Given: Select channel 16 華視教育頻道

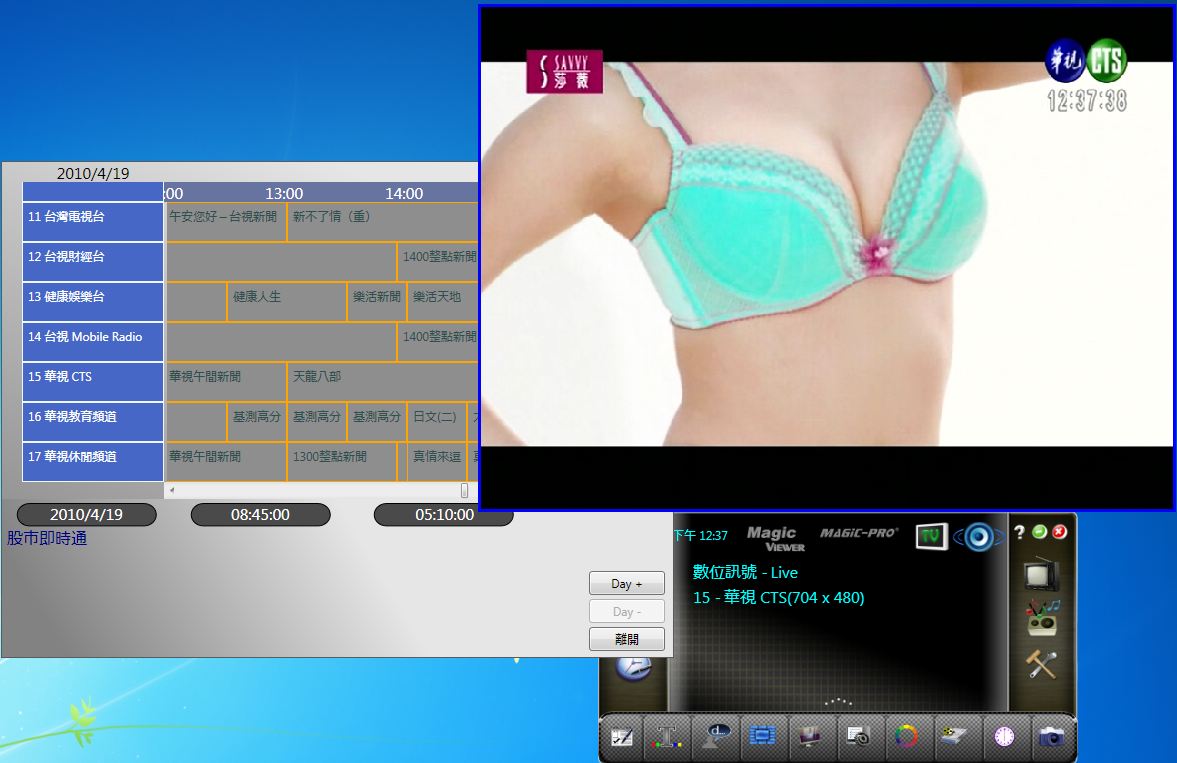Looking at the screenshot, I should (93, 421).
